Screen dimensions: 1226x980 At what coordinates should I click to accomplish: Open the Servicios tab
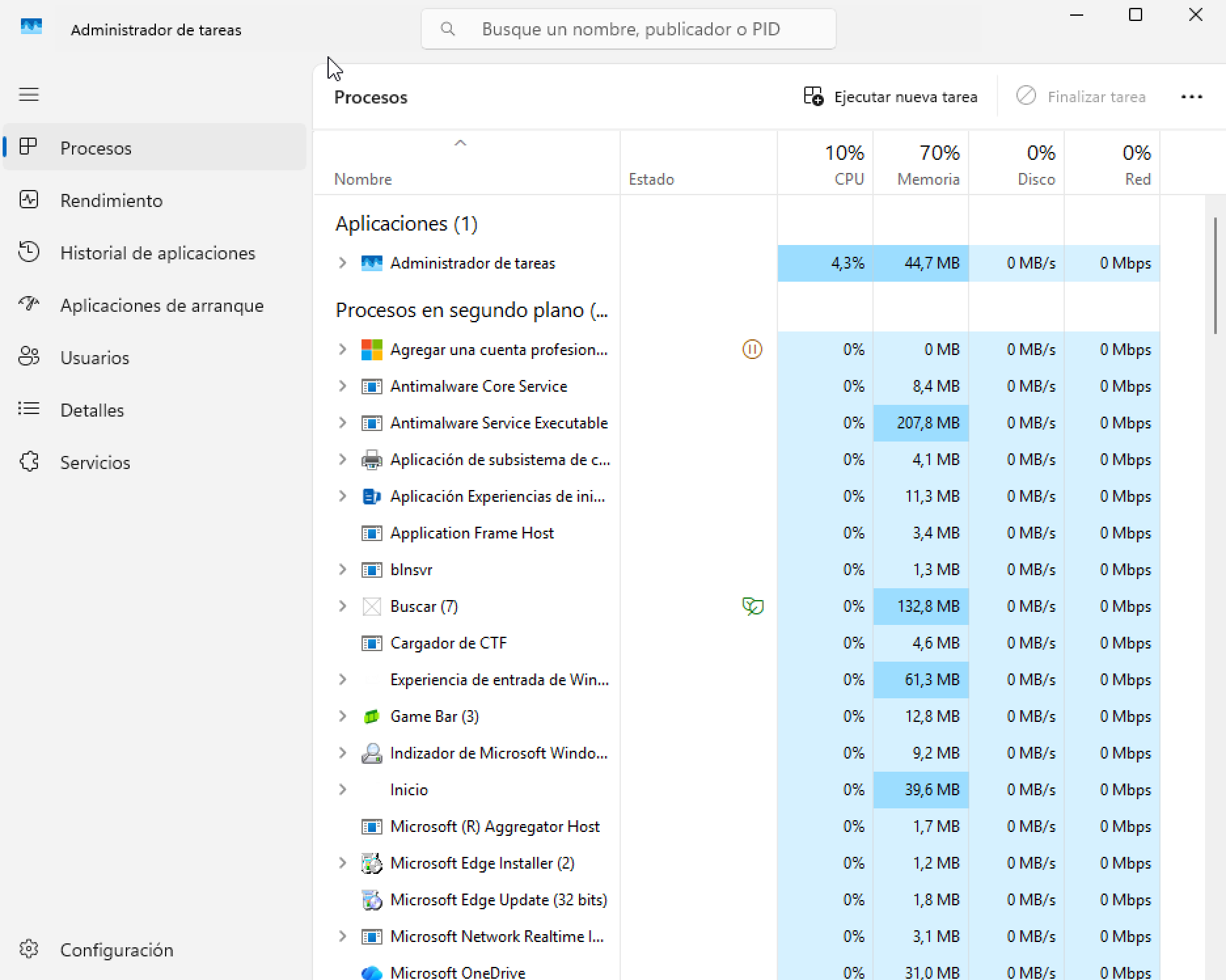(155, 462)
